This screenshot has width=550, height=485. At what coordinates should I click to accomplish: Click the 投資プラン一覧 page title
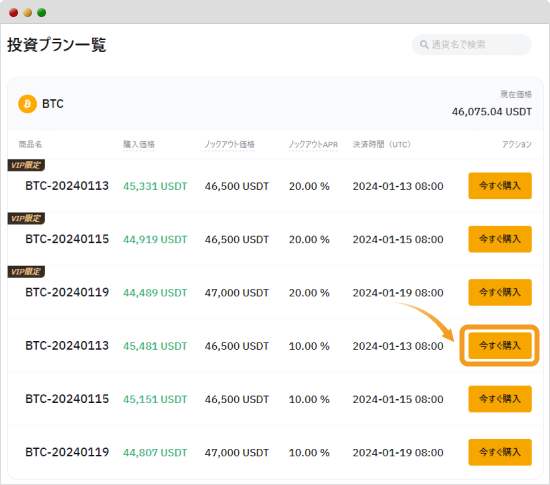point(56,45)
